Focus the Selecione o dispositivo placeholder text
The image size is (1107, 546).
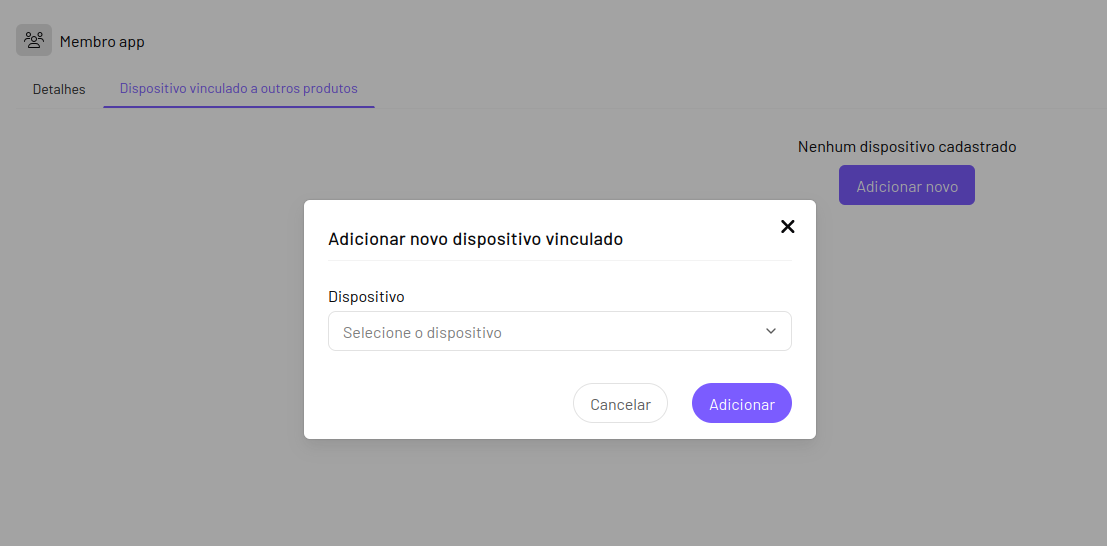[x=422, y=333]
